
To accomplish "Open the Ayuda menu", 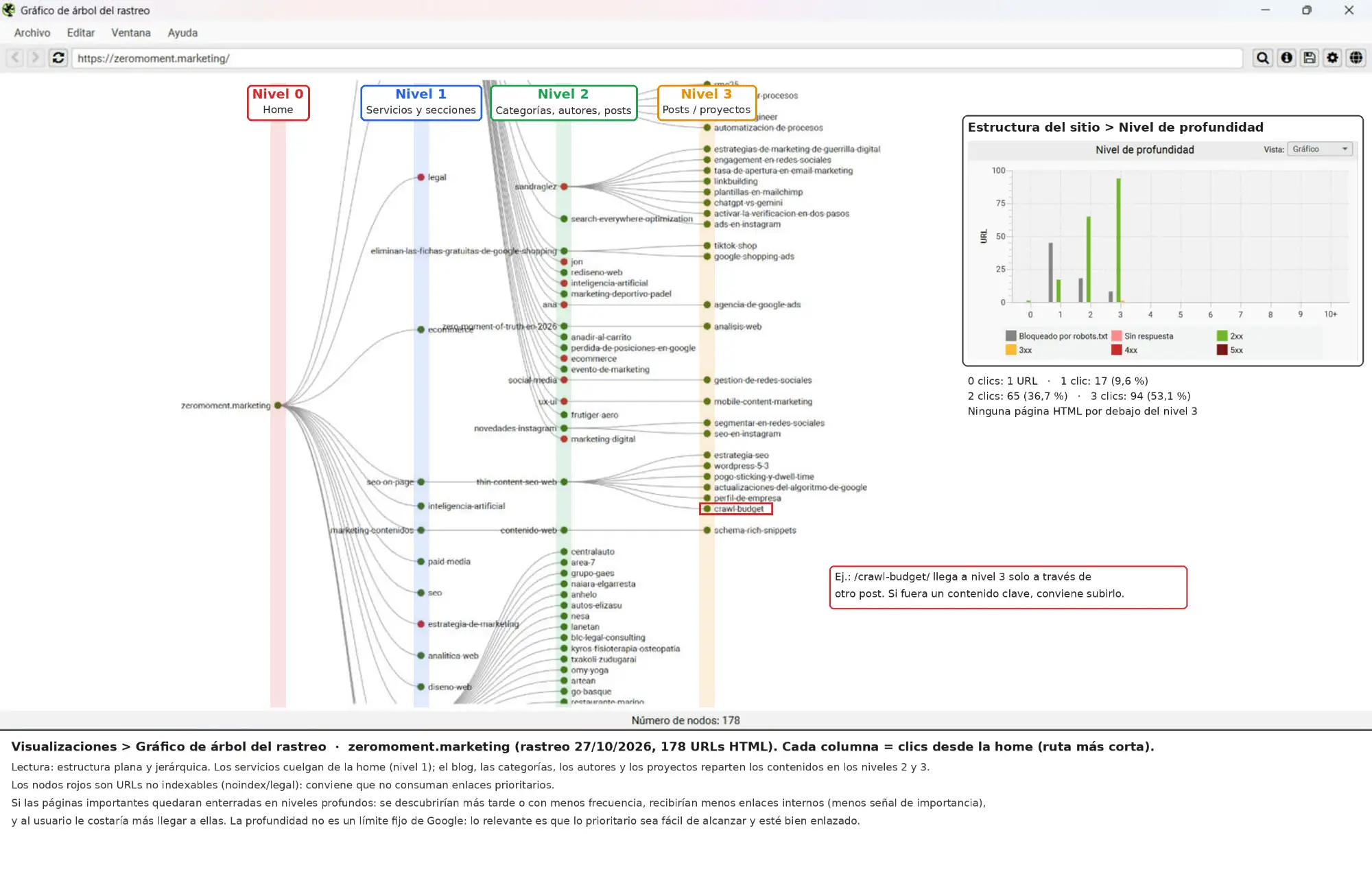I will (182, 33).
